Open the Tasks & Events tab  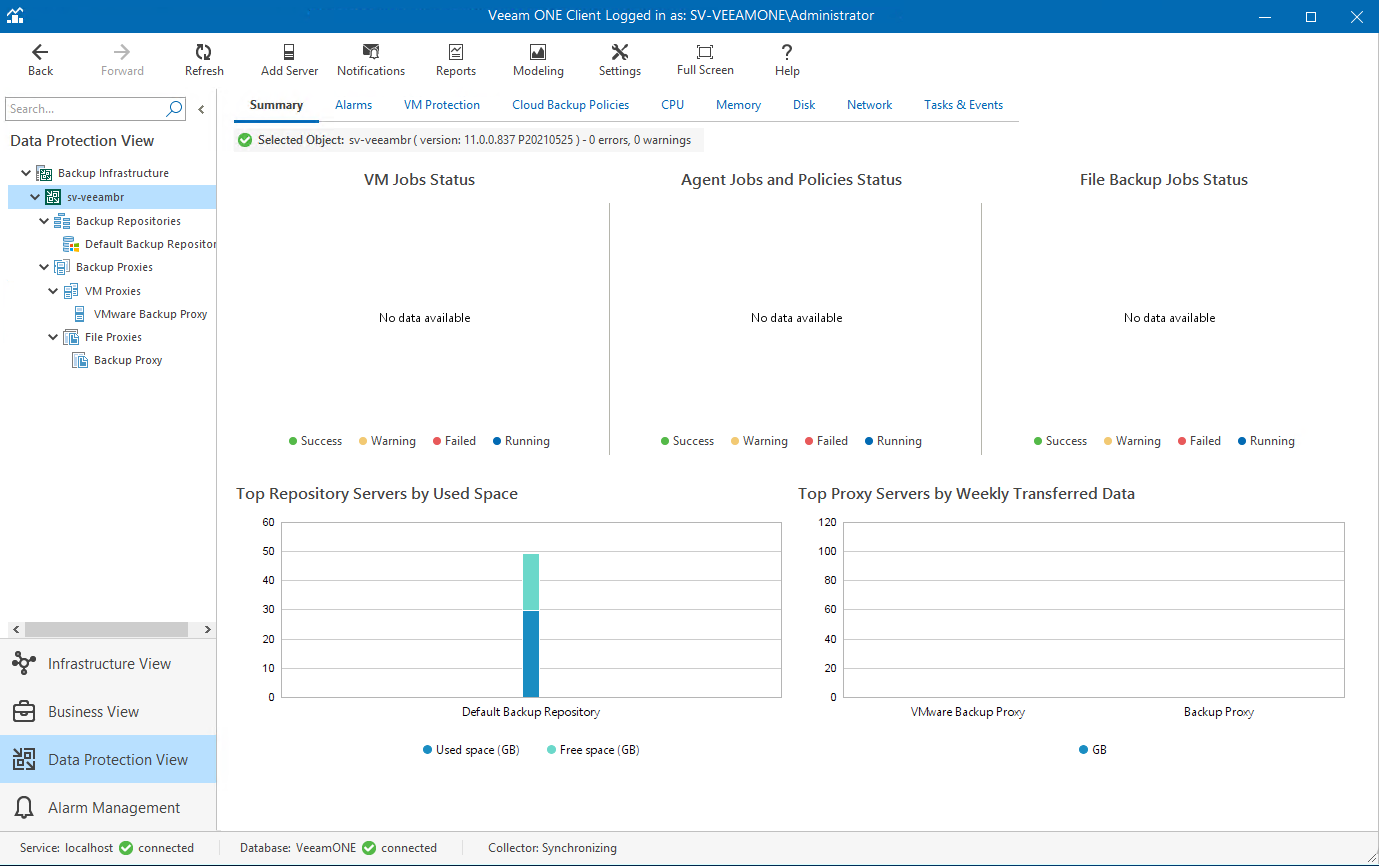(964, 105)
